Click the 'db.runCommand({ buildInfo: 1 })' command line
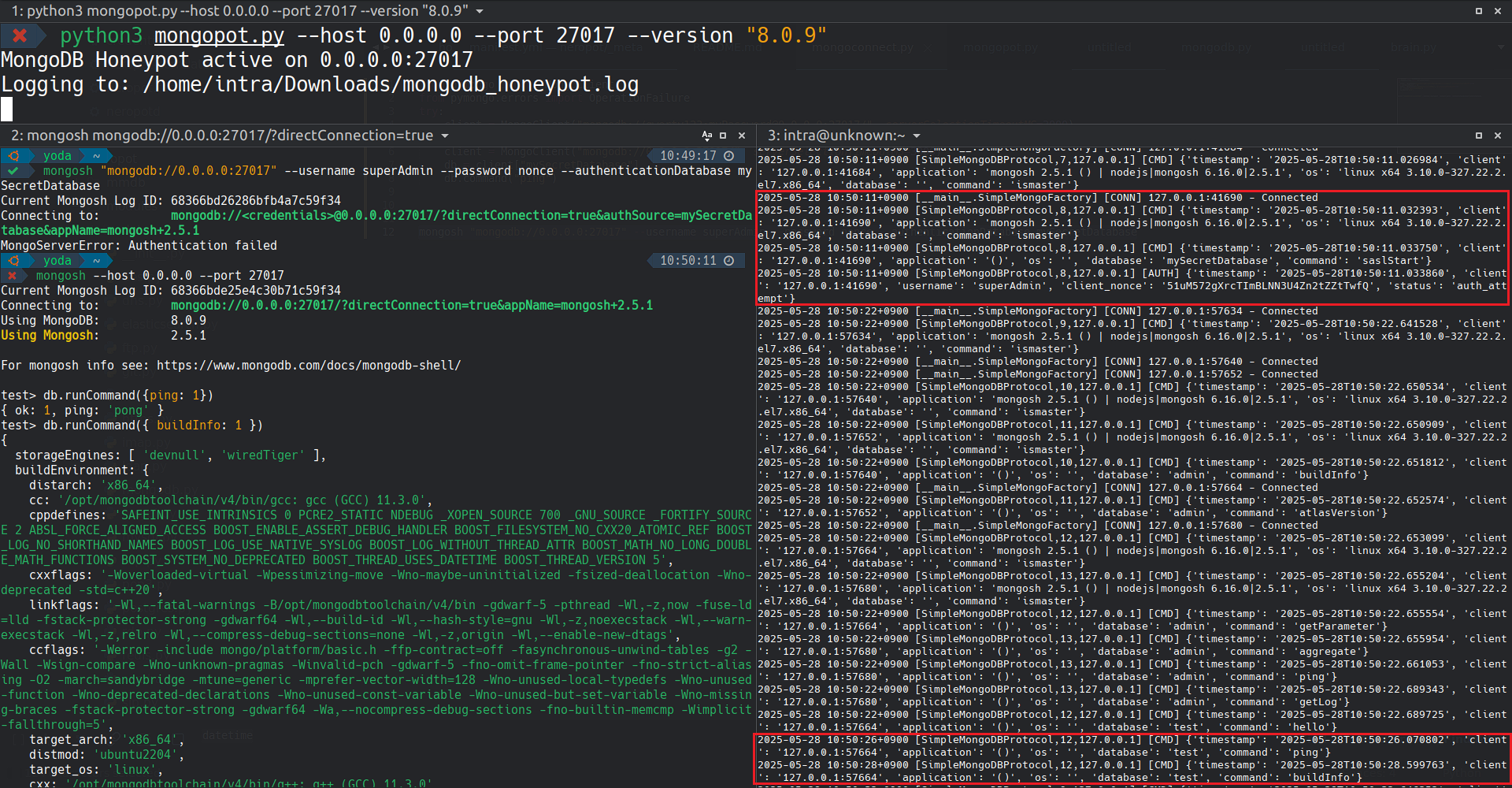 coord(153,426)
